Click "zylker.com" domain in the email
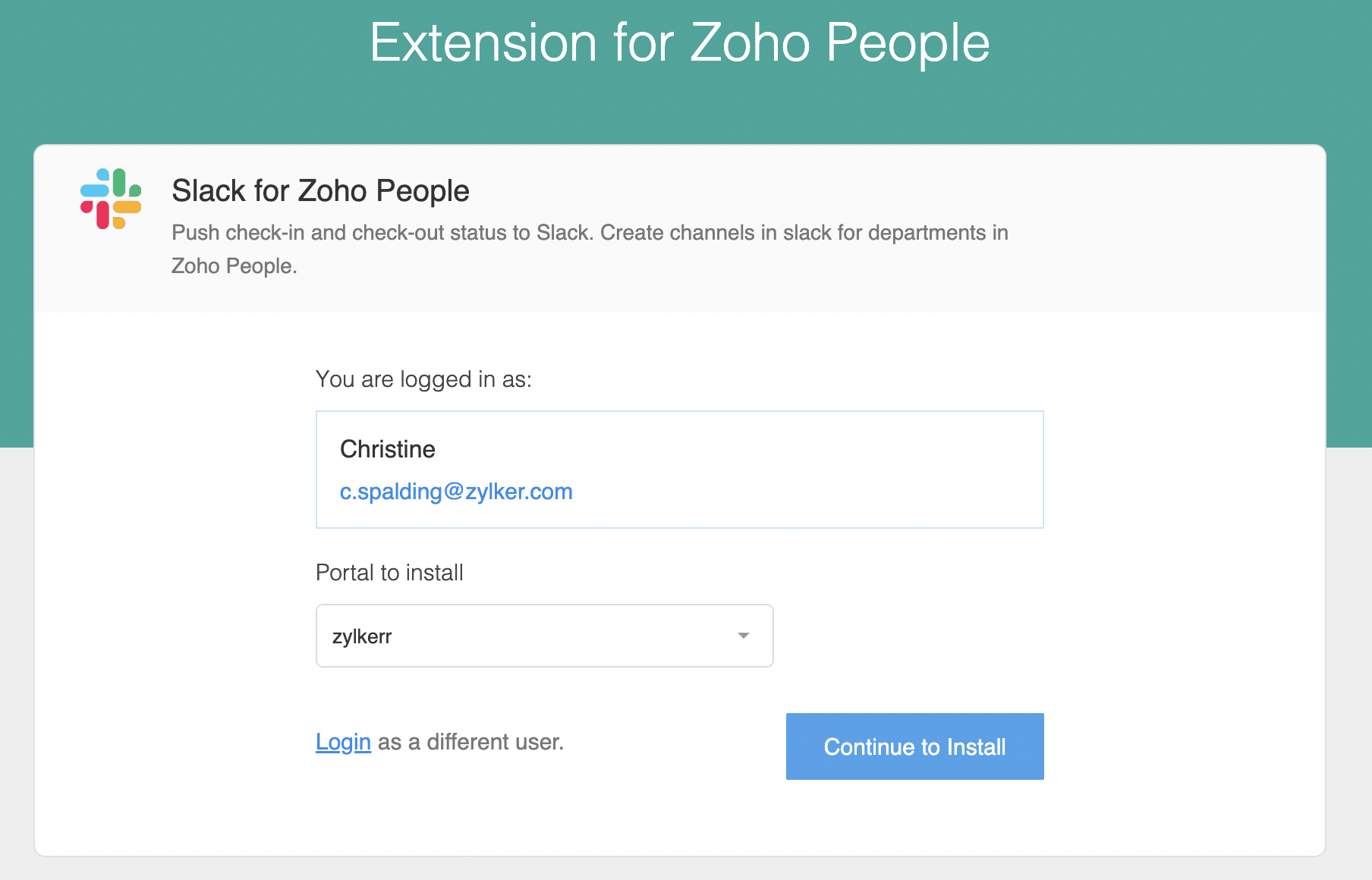 coord(519,492)
